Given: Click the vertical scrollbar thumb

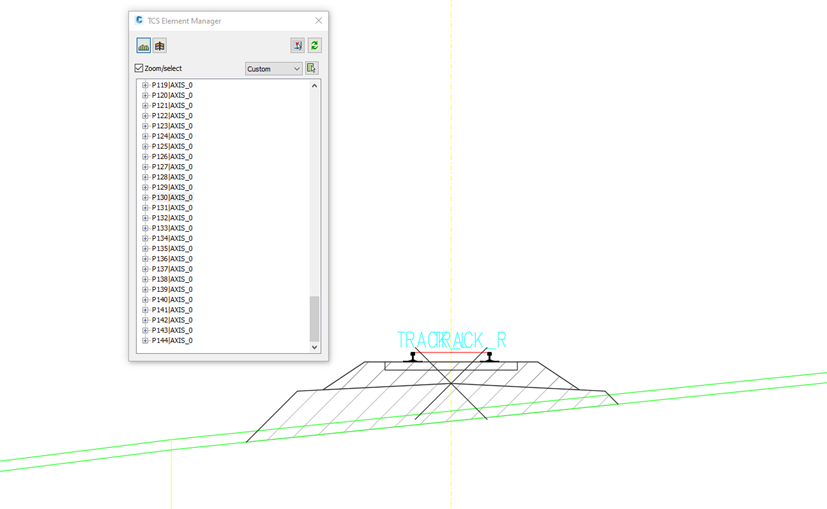Looking at the screenshot, I should click(314, 318).
